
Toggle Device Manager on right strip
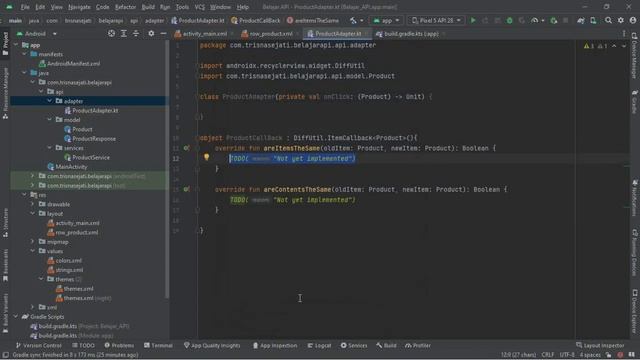coord(634,55)
